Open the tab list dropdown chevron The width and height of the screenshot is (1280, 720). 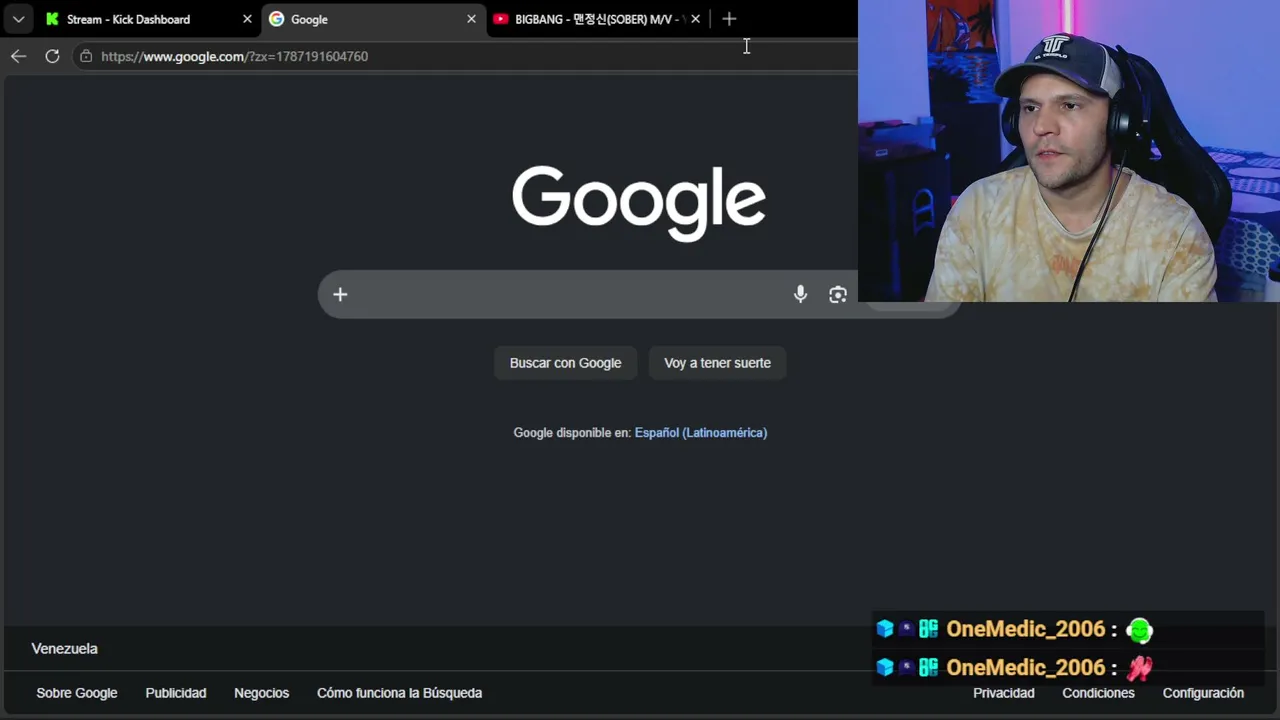click(x=18, y=19)
